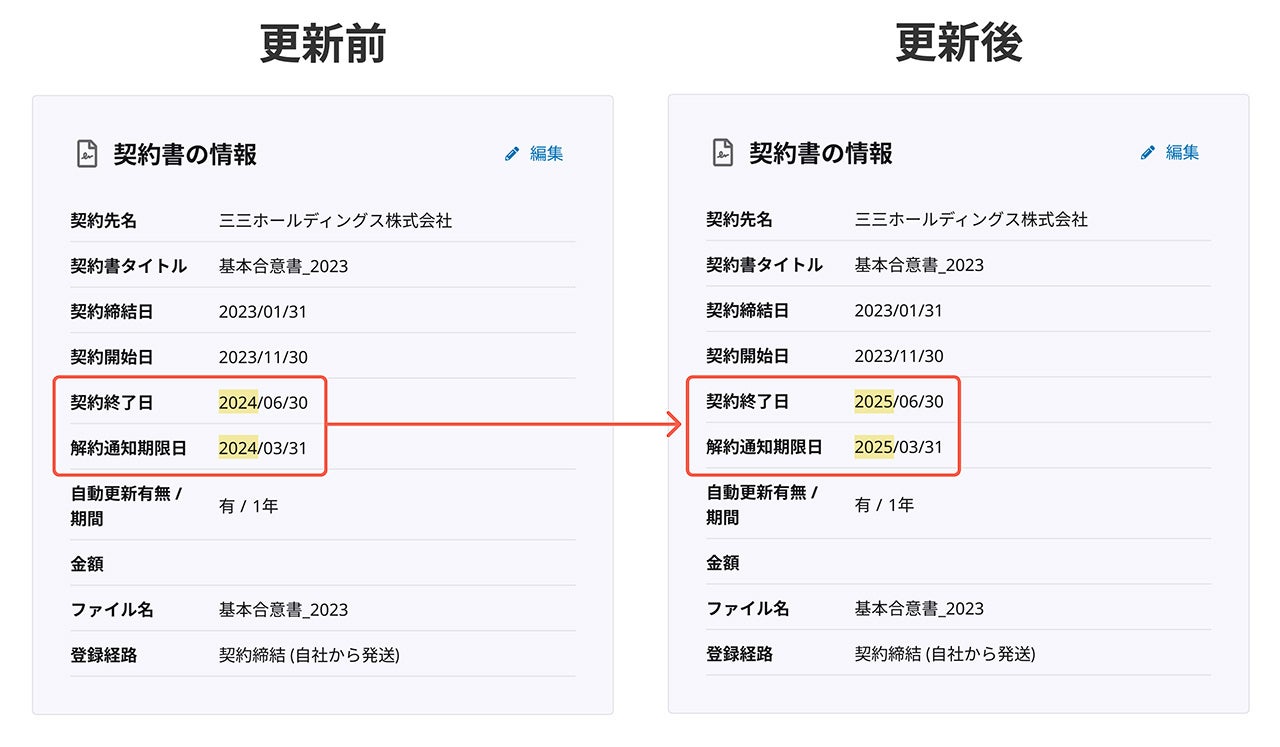This screenshot has height=747, width=1280.
Task: Click the 契約先名 label in 更新前 panel
Action: (x=103, y=220)
